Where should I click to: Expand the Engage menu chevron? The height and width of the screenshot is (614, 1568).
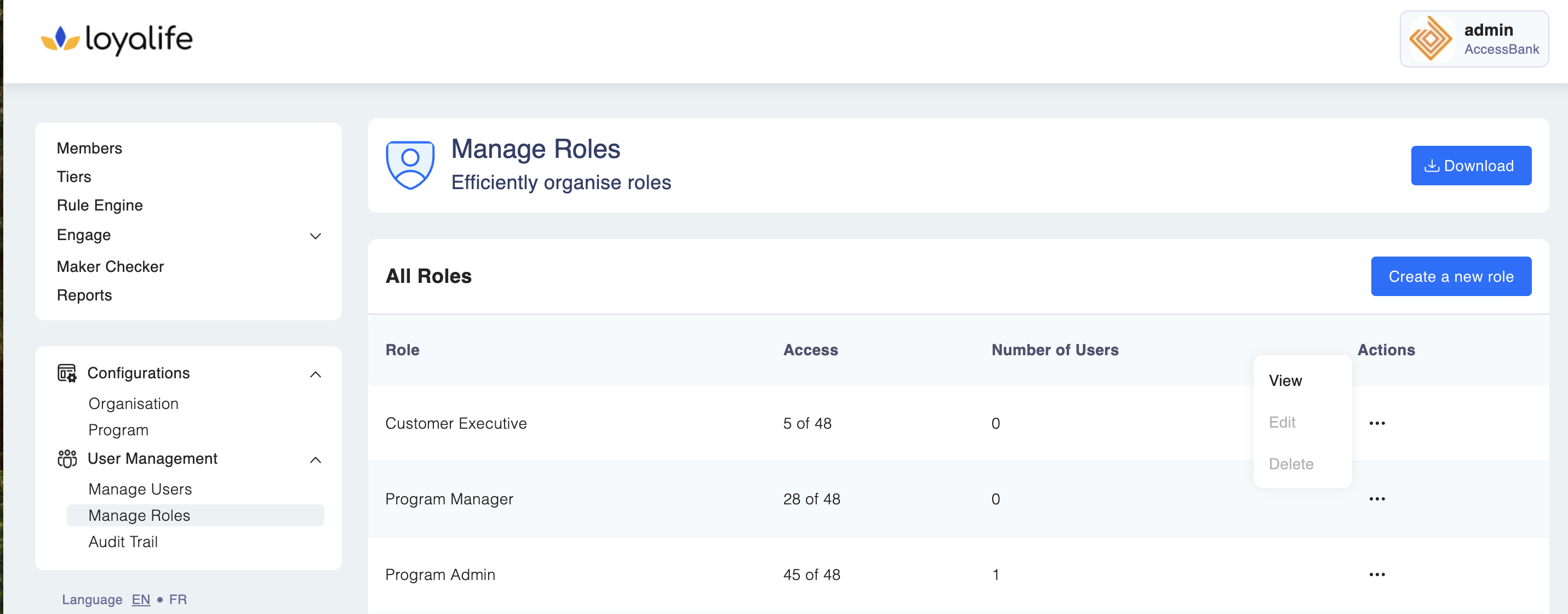pyautogui.click(x=316, y=236)
